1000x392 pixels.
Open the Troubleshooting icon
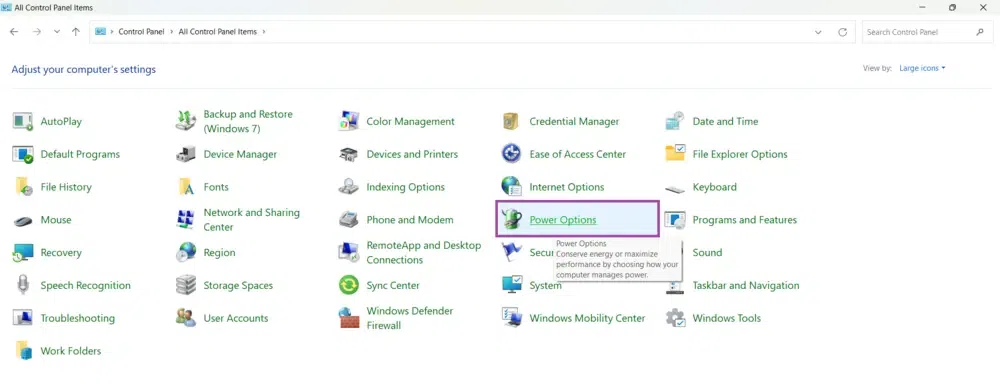click(x=23, y=318)
